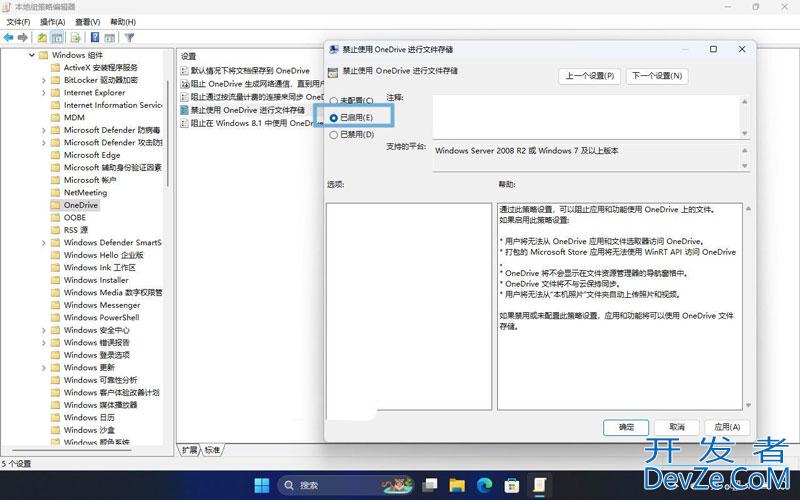Toggle the Show/Hide console tree icon
The height and width of the screenshot is (500, 800).
[57, 38]
